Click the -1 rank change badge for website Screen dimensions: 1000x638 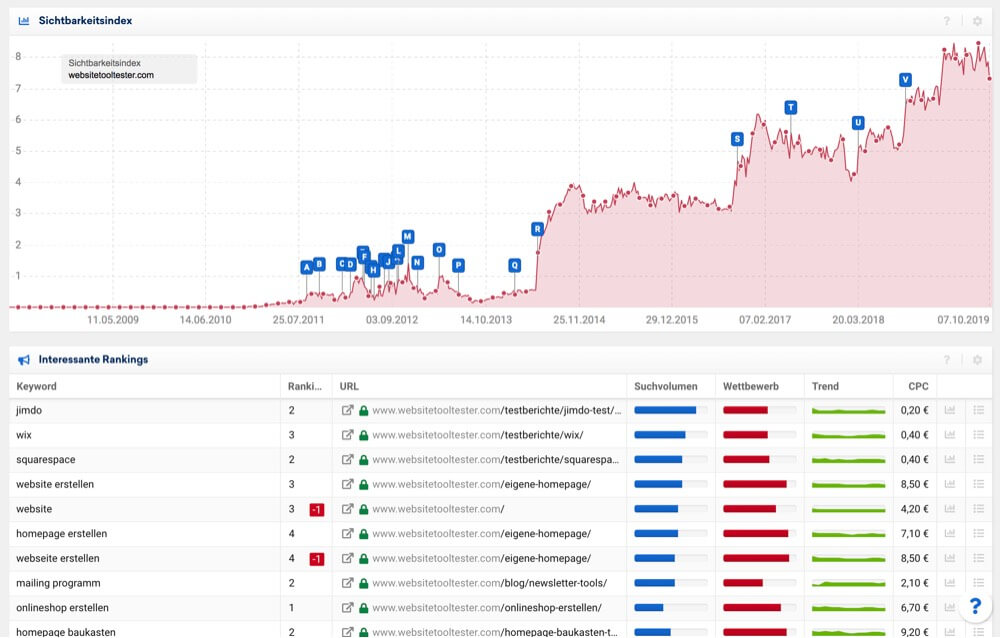pyautogui.click(x=316, y=510)
